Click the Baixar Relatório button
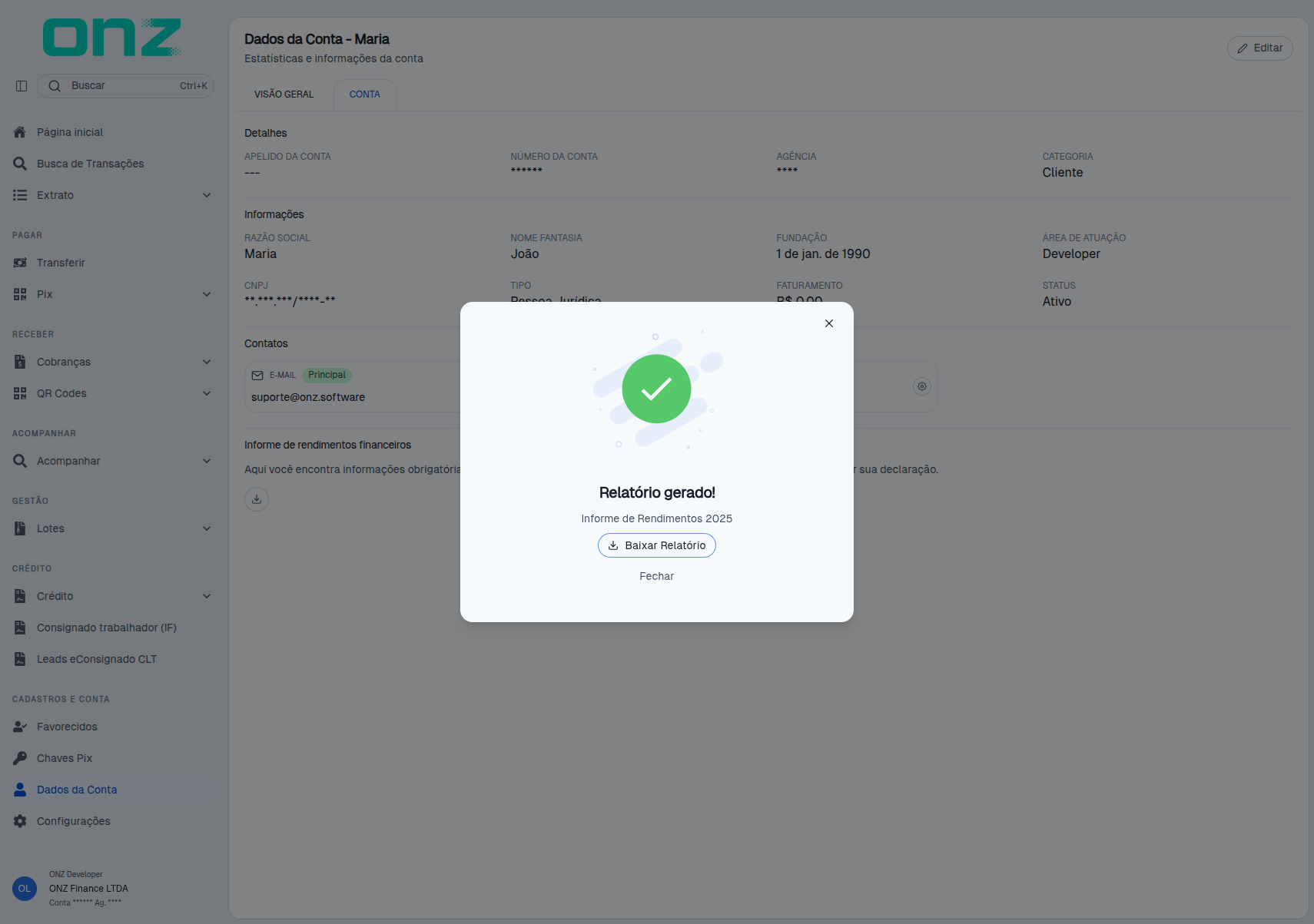 point(657,545)
